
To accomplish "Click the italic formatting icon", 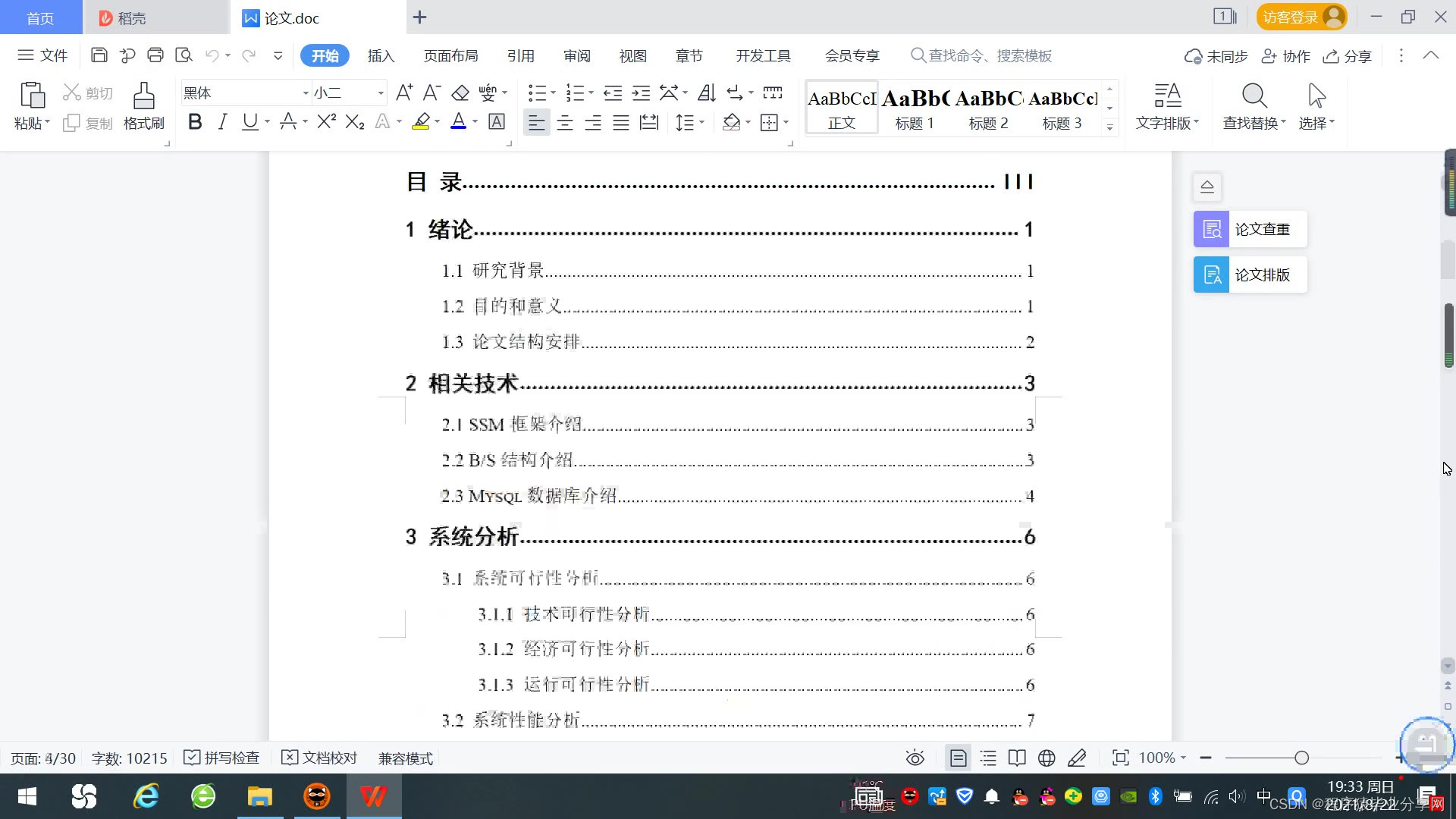I will [222, 122].
